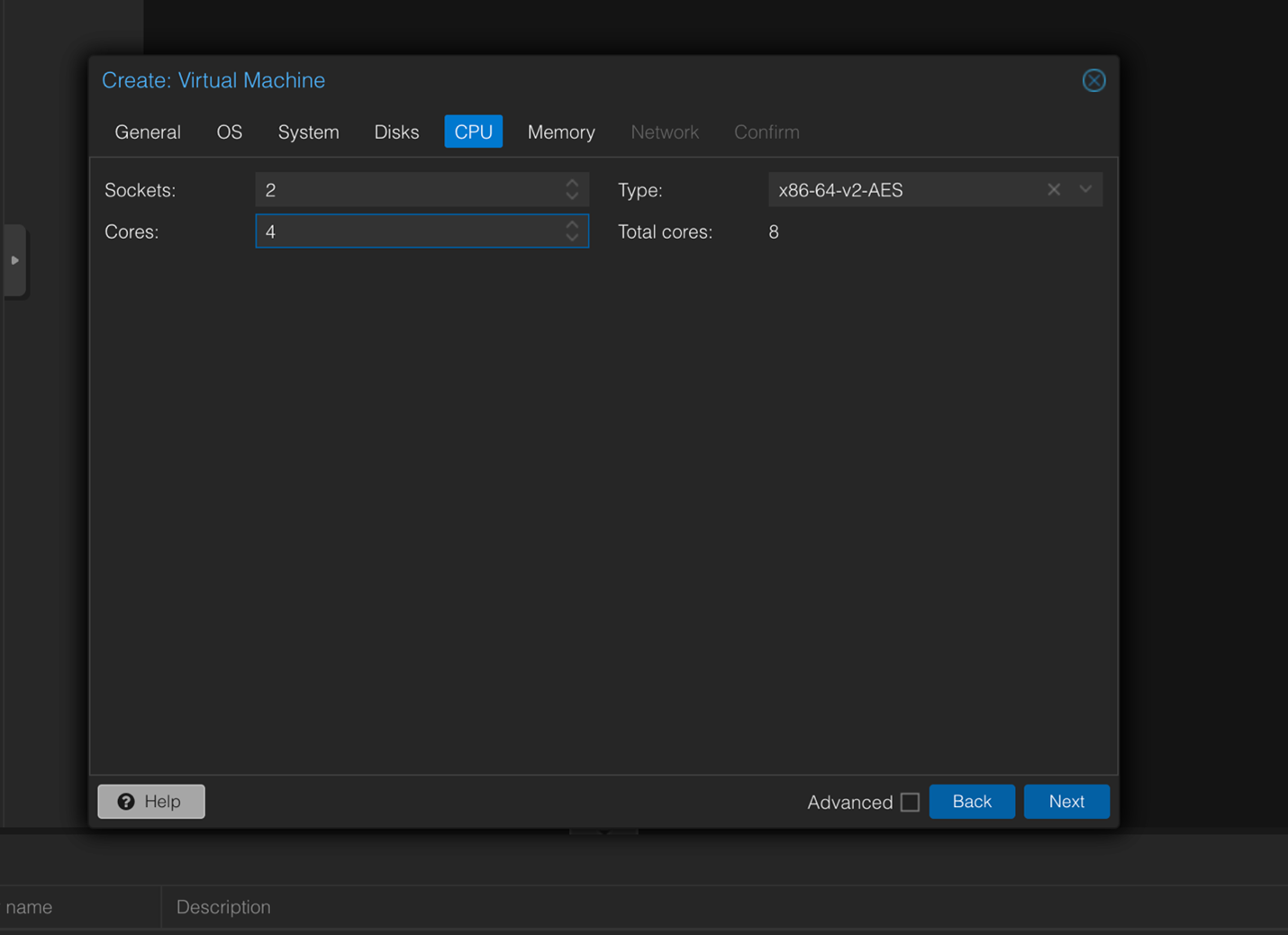The height and width of the screenshot is (935, 1288).
Task: Decrement Cores using the down spinner
Action: [572, 238]
